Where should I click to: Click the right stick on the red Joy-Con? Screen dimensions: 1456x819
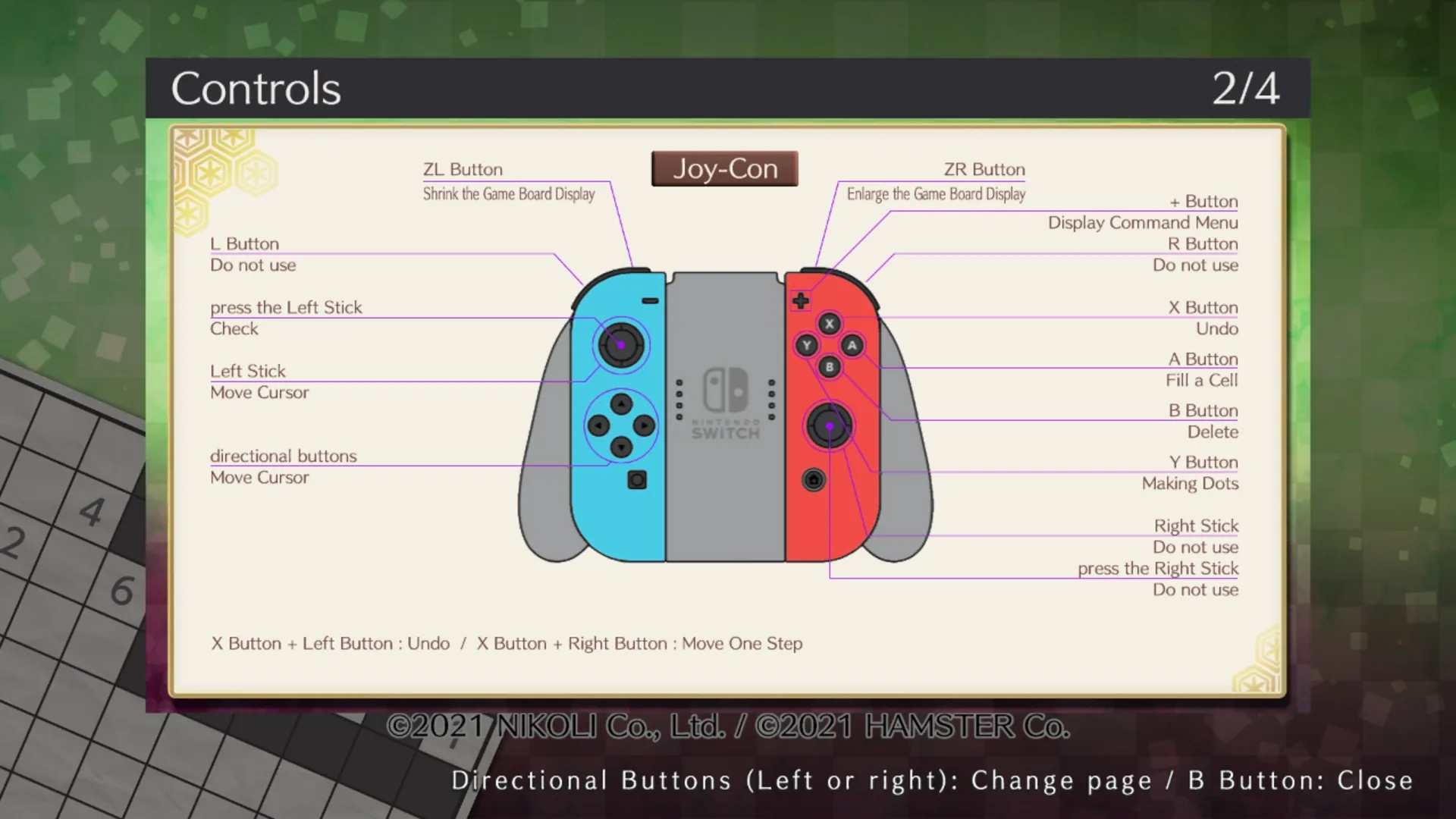click(829, 426)
